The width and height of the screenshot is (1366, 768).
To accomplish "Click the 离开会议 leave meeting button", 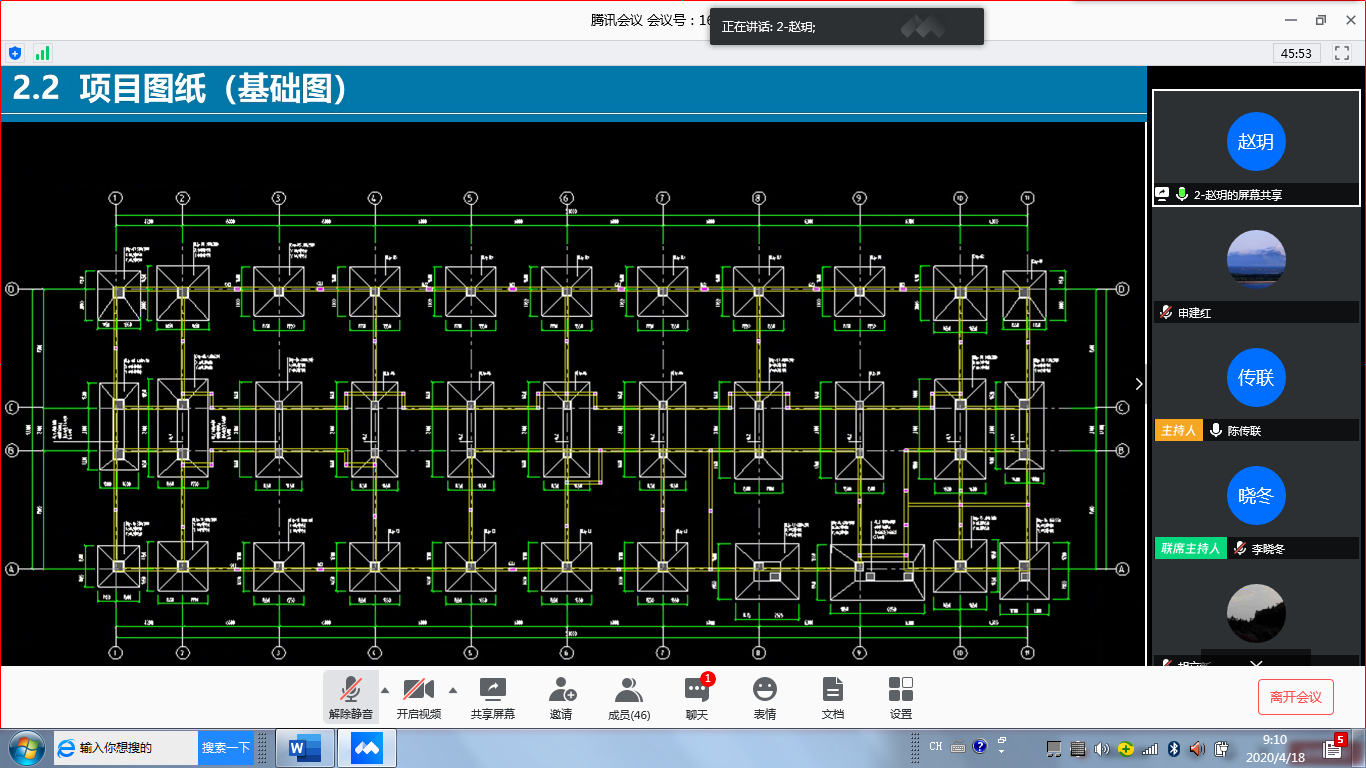I will (x=1295, y=697).
